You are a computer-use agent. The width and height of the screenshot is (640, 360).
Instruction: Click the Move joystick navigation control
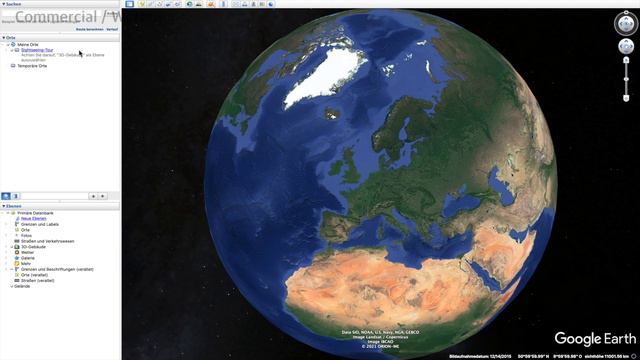[x=626, y=47]
